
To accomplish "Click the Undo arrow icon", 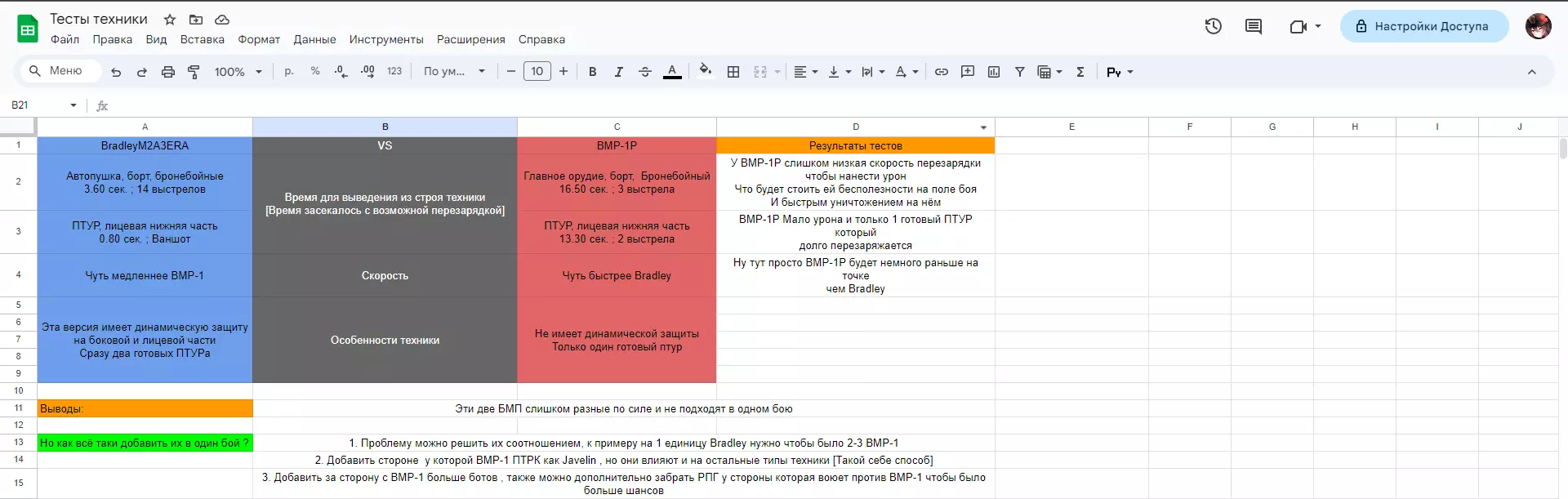I will (x=116, y=72).
